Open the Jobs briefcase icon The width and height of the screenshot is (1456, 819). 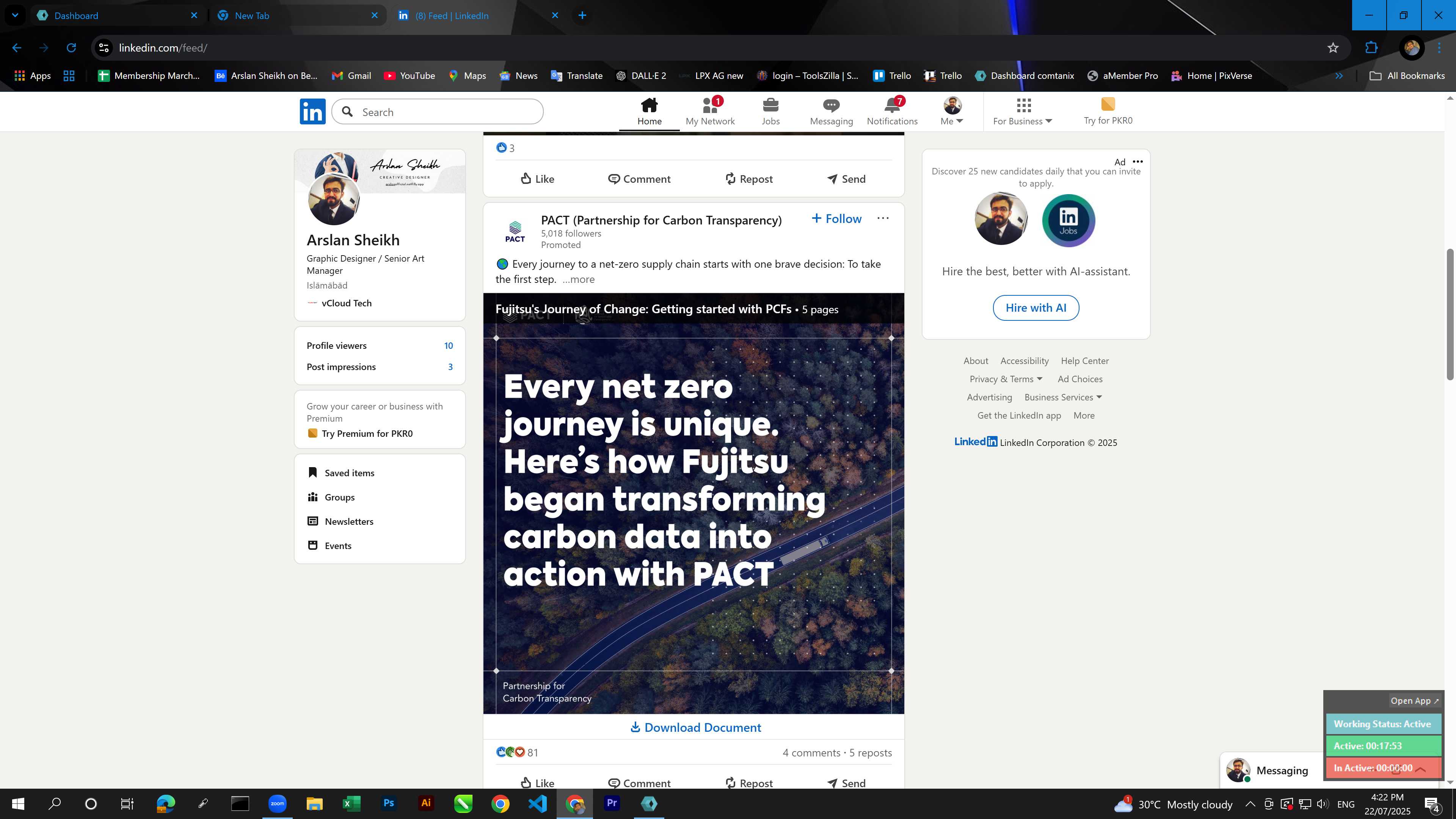(x=770, y=106)
